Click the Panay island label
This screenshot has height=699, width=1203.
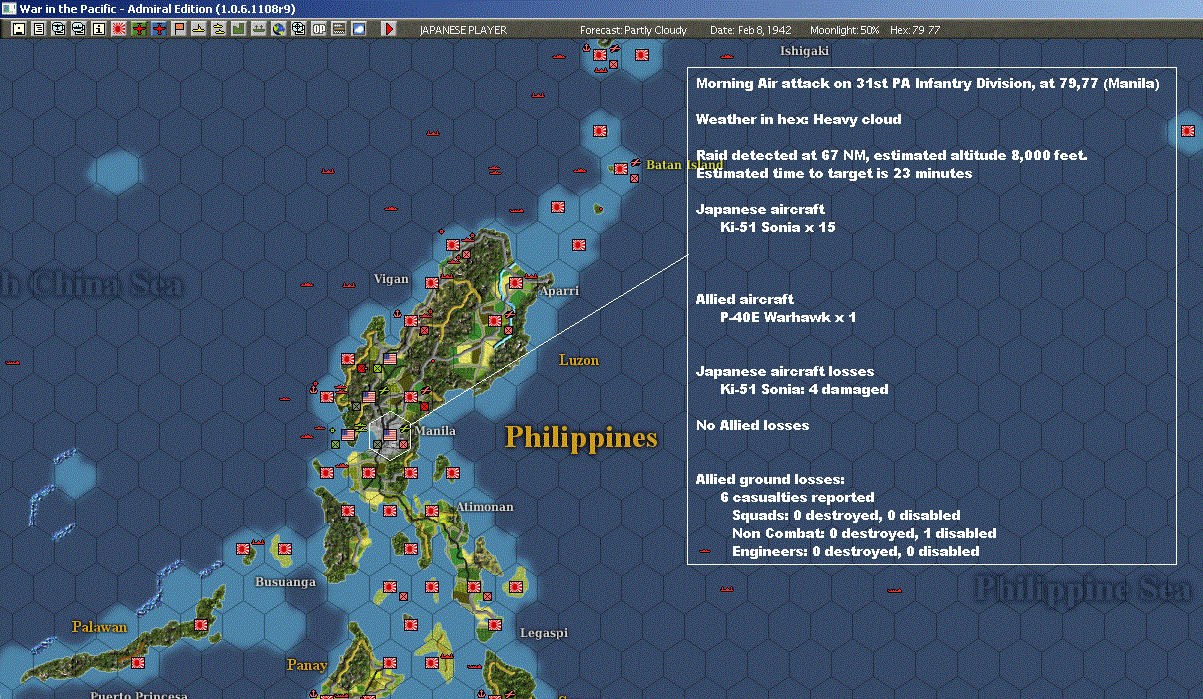pos(307,665)
